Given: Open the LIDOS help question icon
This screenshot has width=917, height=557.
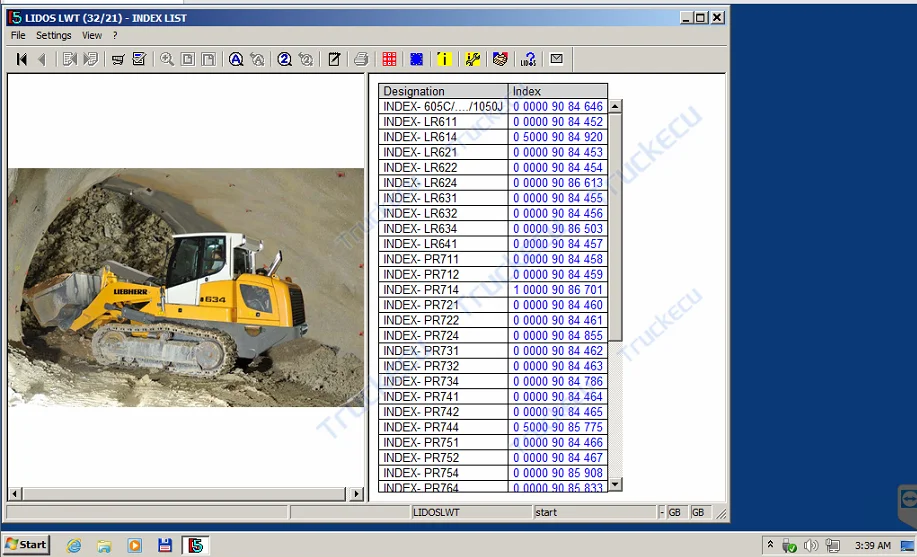Looking at the screenshot, I should pyautogui.click(x=528, y=59).
